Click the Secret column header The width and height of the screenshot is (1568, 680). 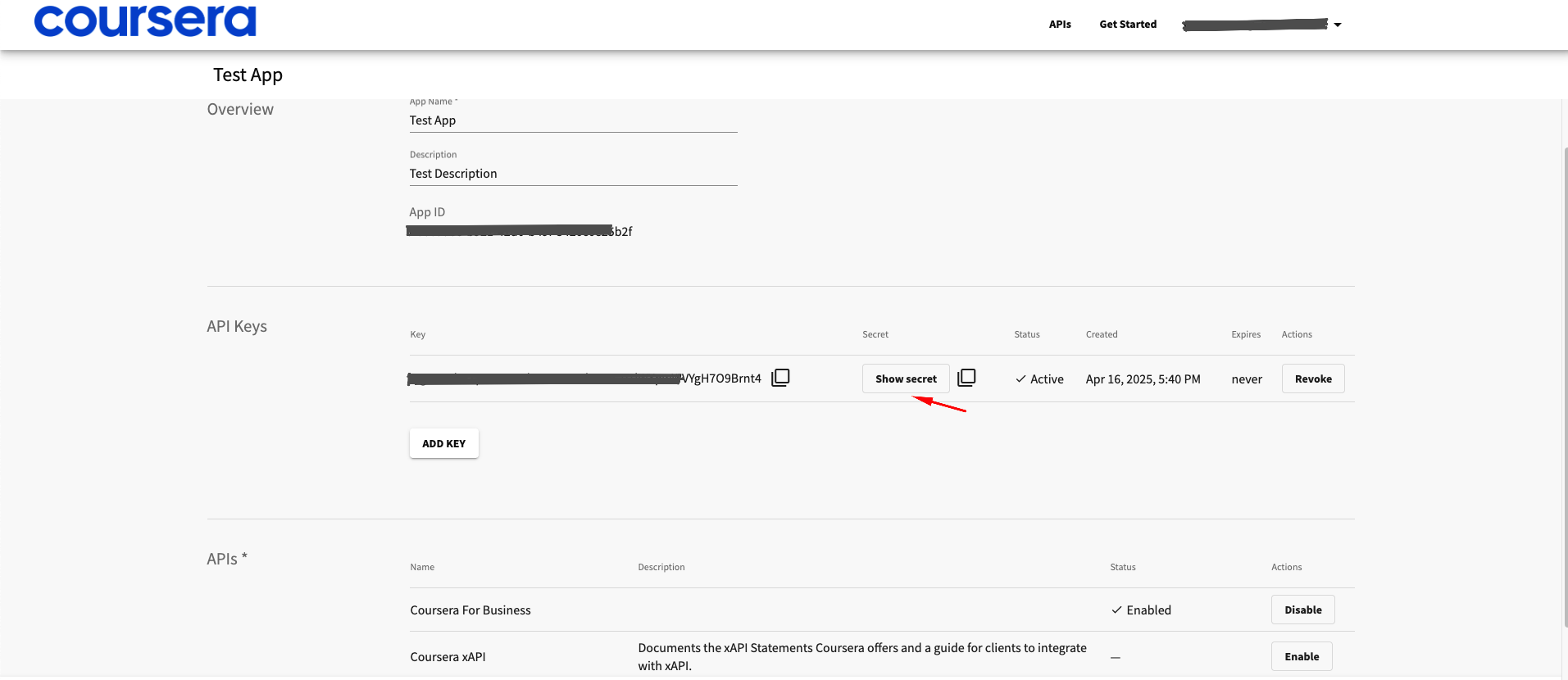tap(875, 334)
